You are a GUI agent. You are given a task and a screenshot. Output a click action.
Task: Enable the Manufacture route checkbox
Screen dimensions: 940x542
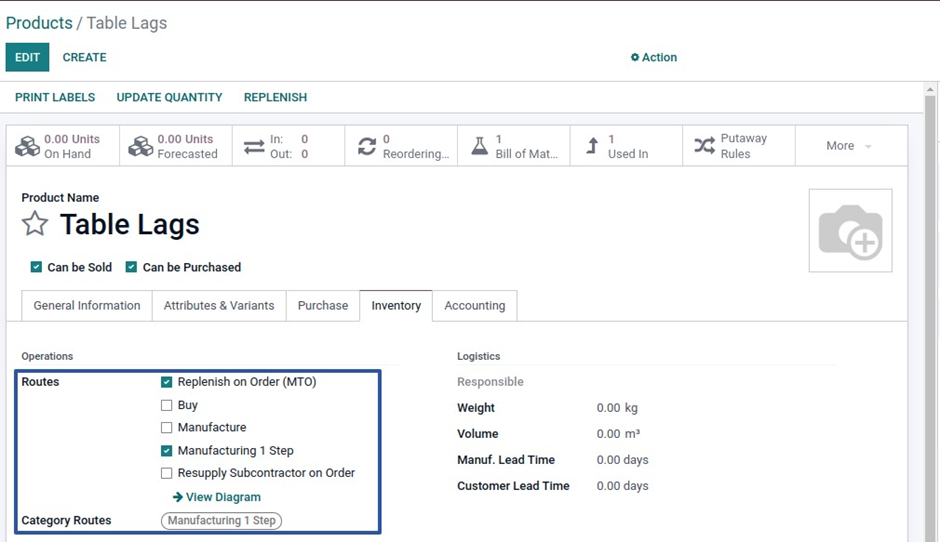167,428
